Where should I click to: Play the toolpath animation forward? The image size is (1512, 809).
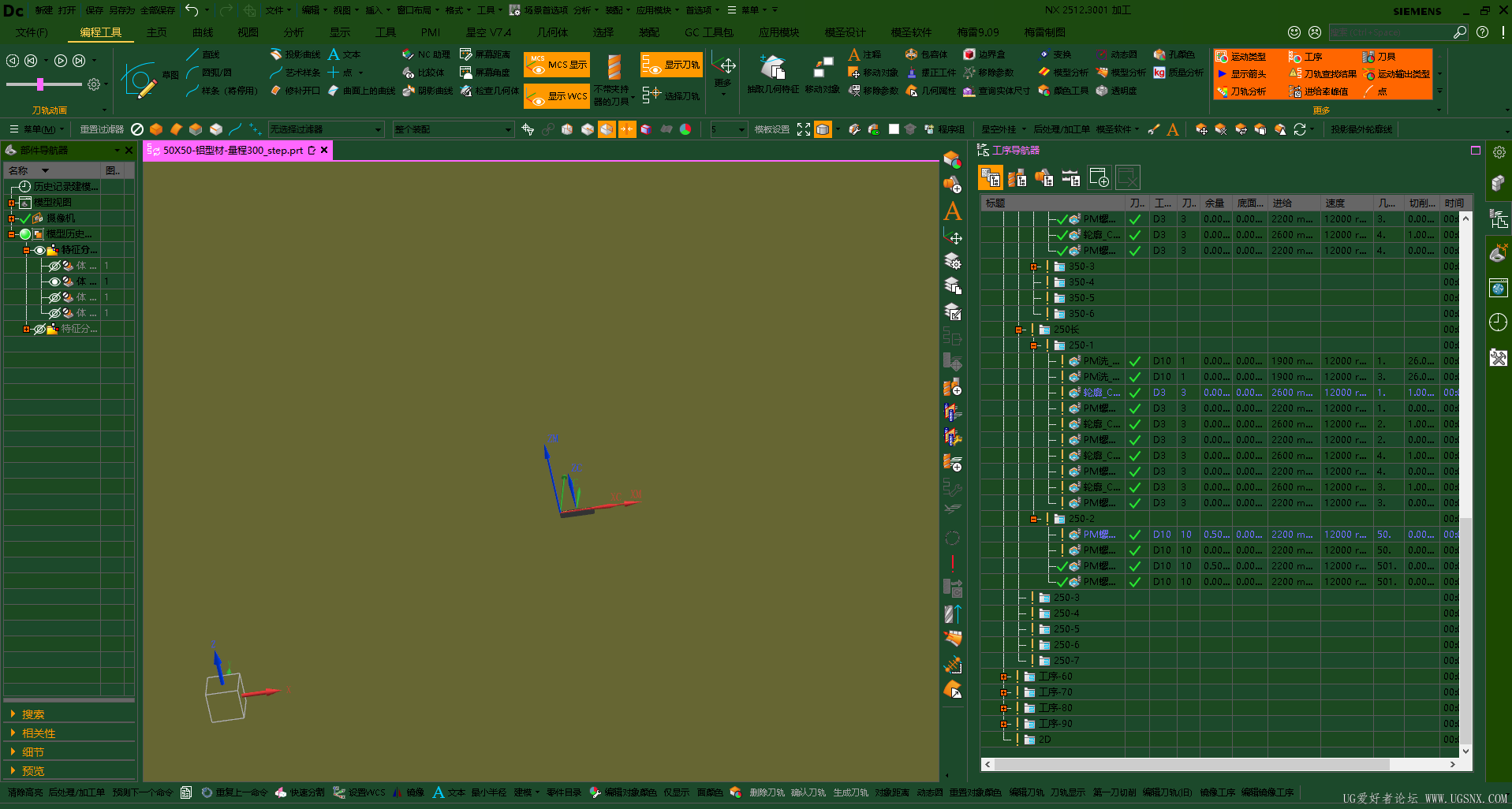61,61
